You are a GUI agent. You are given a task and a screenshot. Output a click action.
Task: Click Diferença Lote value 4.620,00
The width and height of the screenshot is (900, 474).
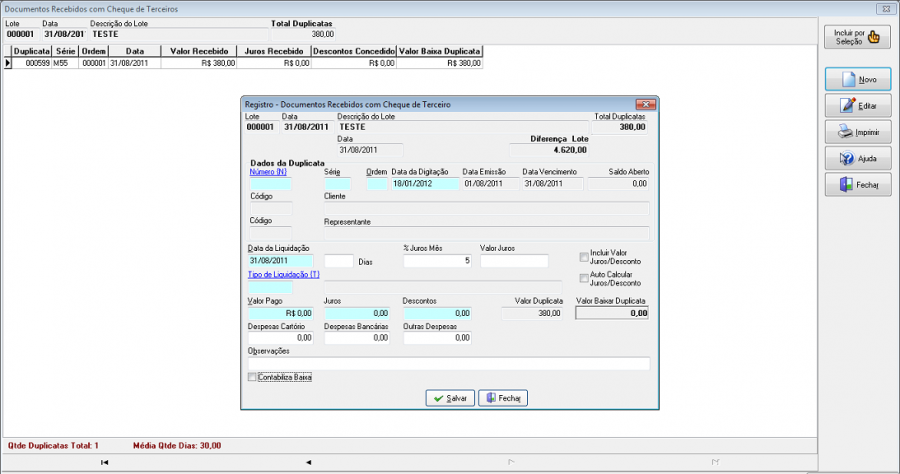pos(549,150)
